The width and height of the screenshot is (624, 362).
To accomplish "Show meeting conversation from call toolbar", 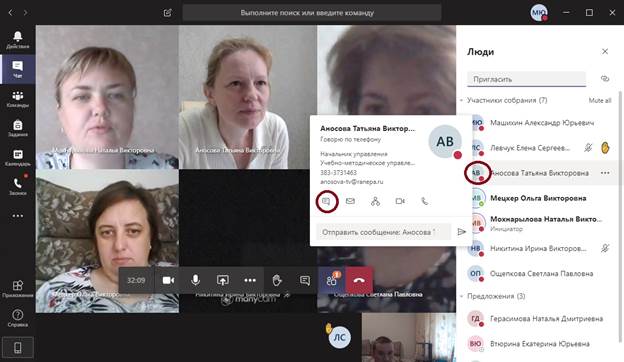I will (x=305, y=280).
